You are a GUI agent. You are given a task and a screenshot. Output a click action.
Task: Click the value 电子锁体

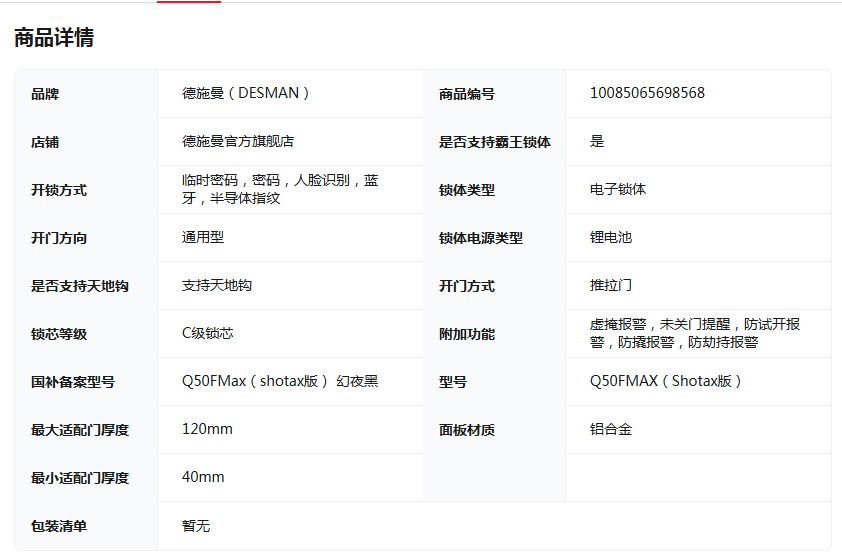click(618, 189)
